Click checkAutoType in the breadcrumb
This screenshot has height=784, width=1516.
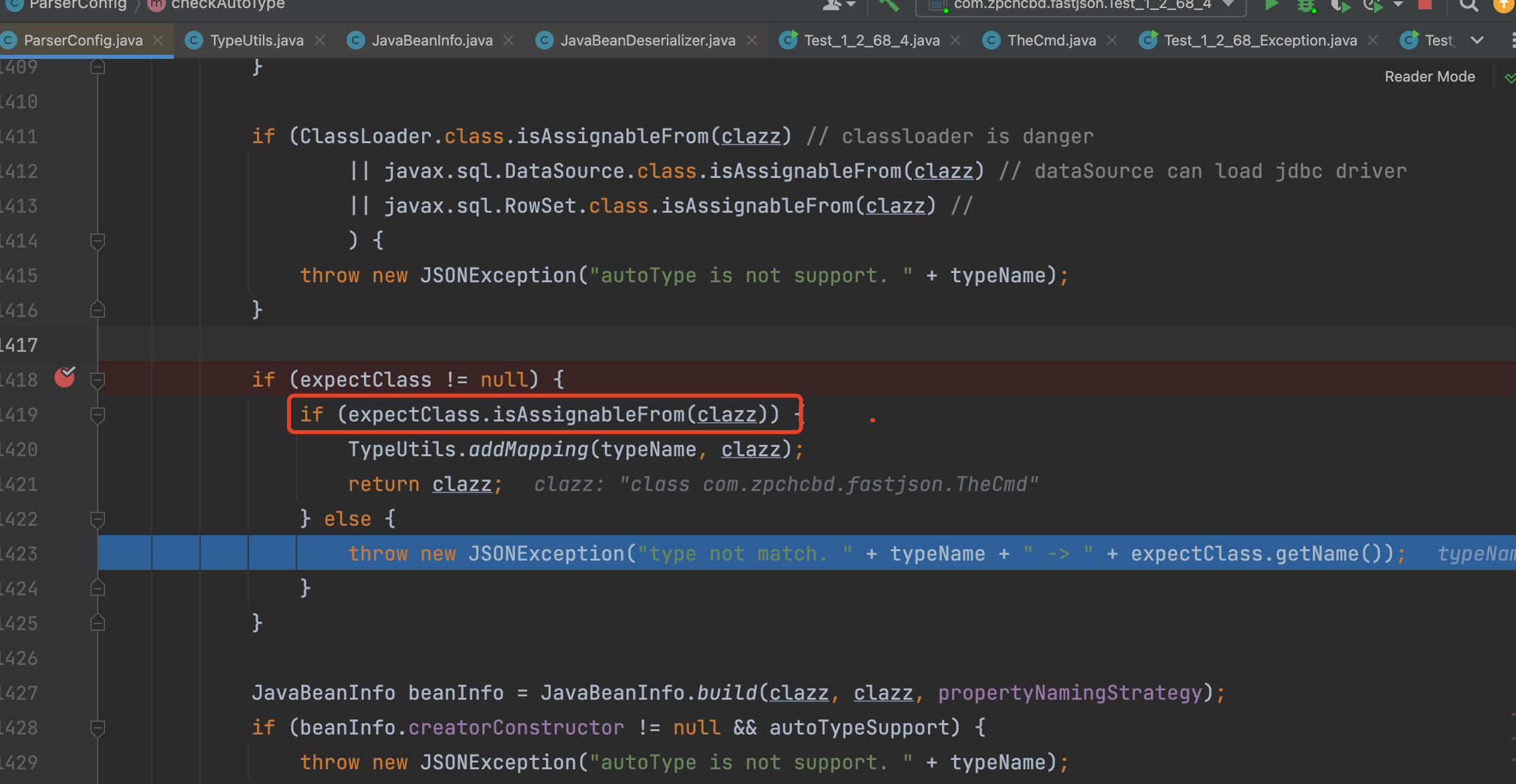(227, 5)
